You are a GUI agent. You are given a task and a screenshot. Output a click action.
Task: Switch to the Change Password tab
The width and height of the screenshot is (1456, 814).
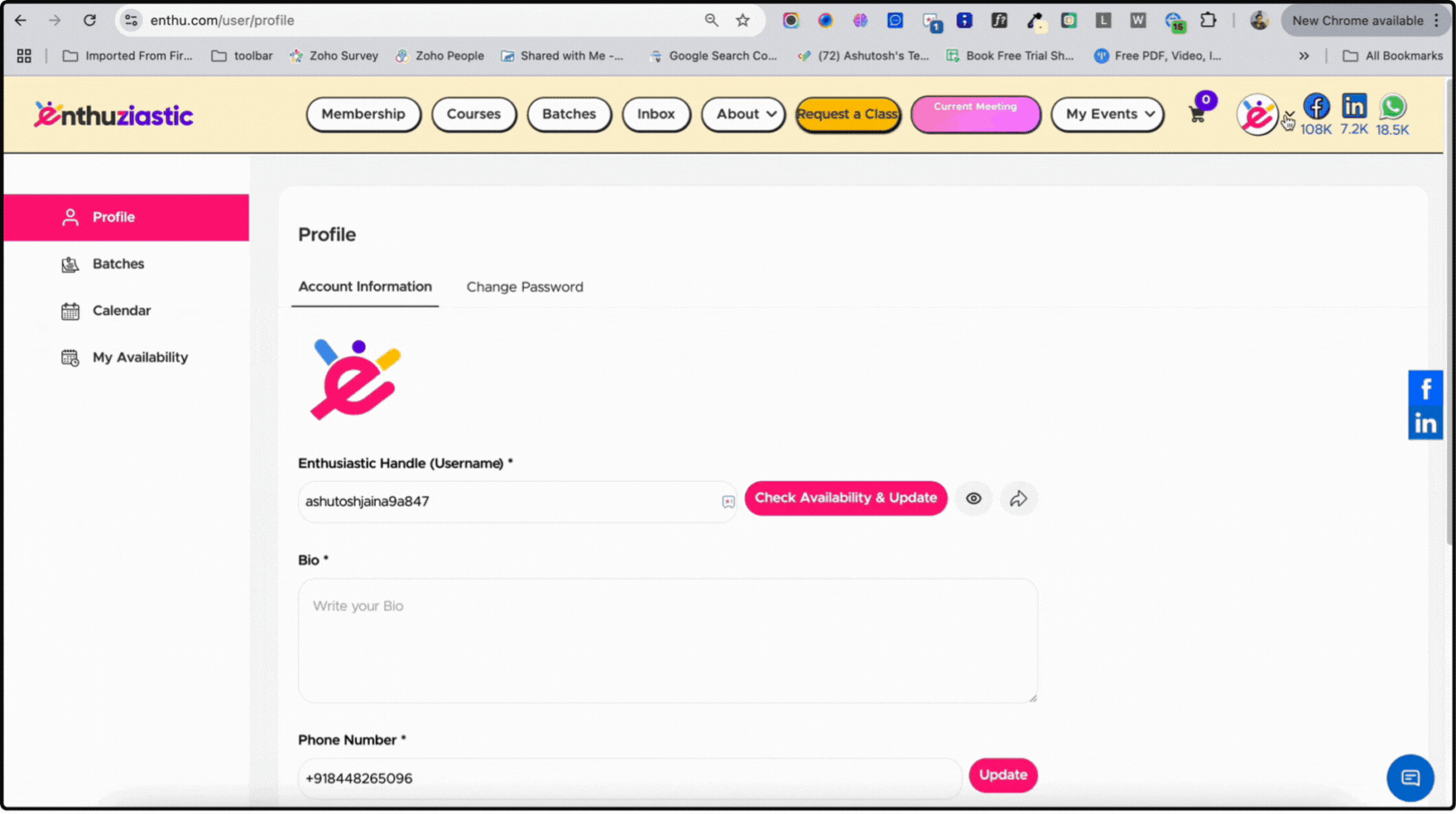click(x=525, y=287)
